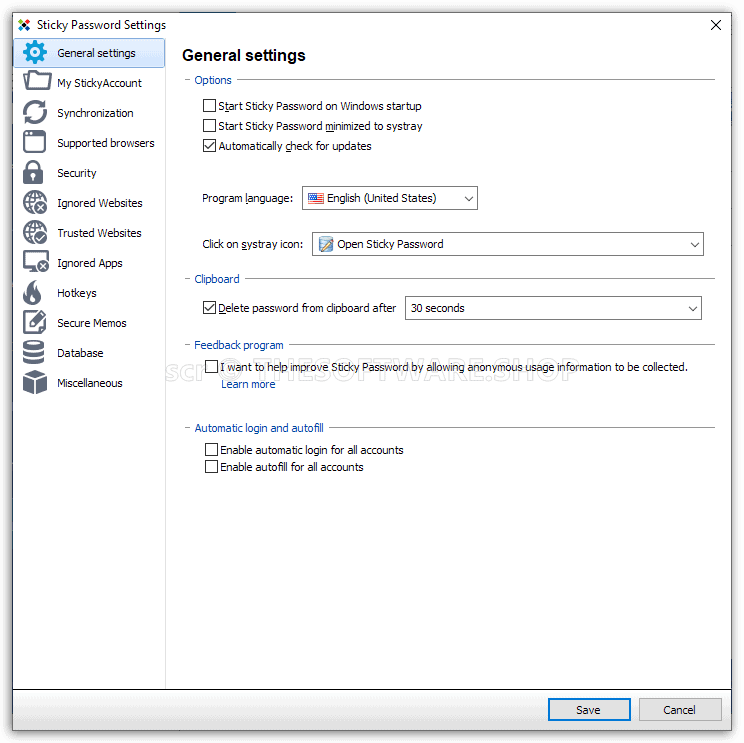Viewport: 744px width, 743px height.
Task: Uncheck Delete password from clipboard after
Action: coord(209,307)
